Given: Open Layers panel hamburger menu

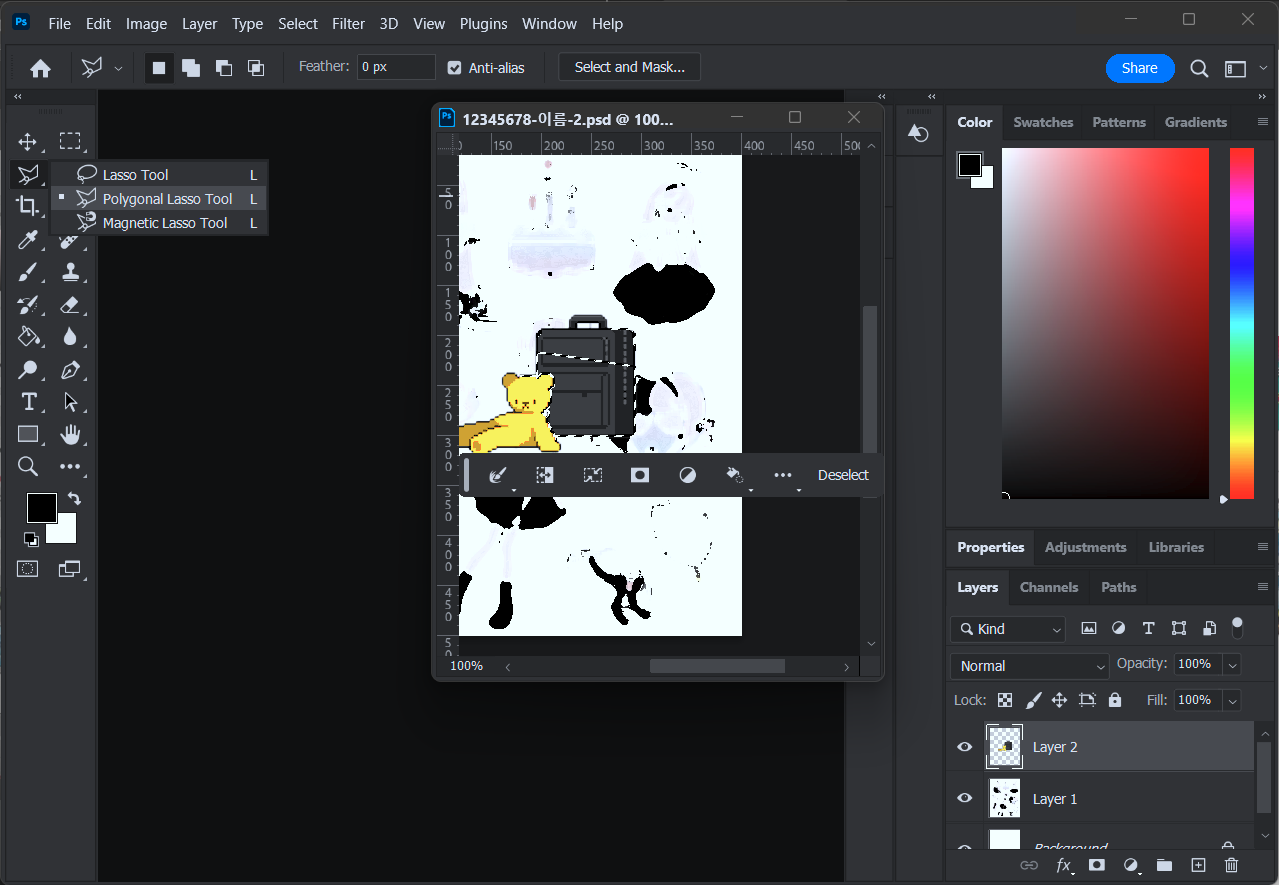Looking at the screenshot, I should tap(1263, 587).
